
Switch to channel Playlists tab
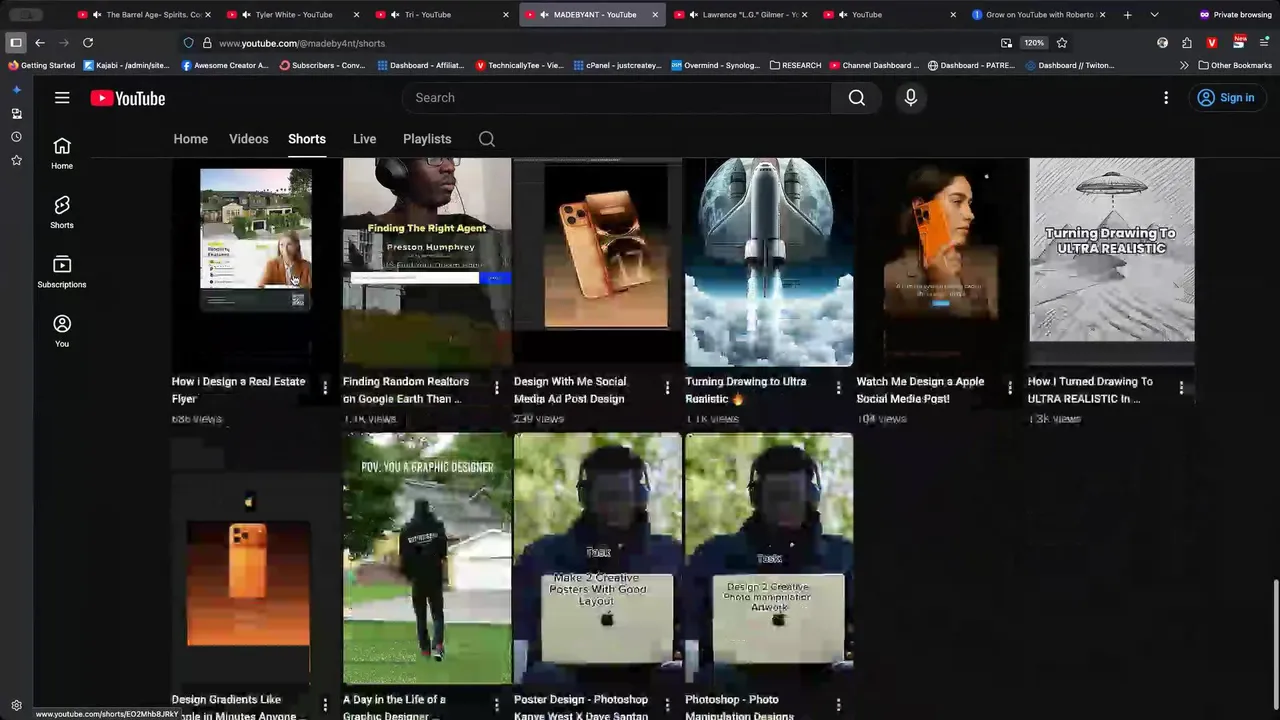click(x=427, y=139)
